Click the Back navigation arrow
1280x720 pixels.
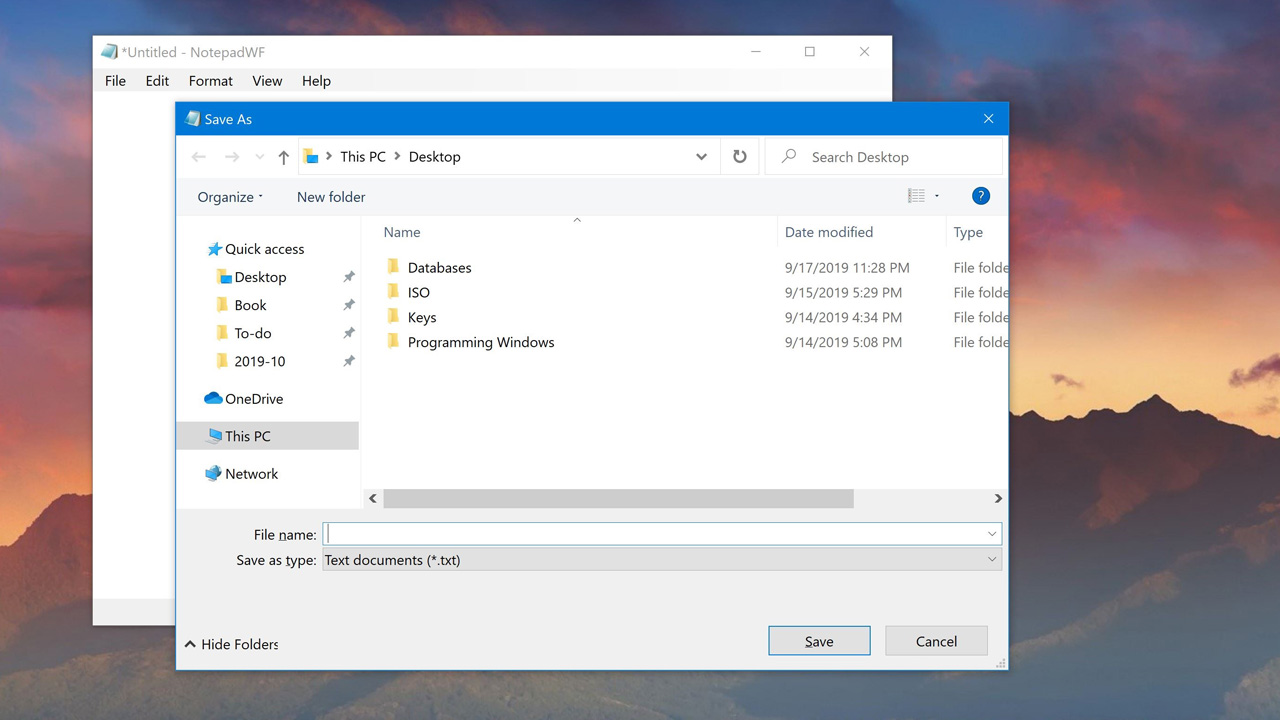[199, 157]
